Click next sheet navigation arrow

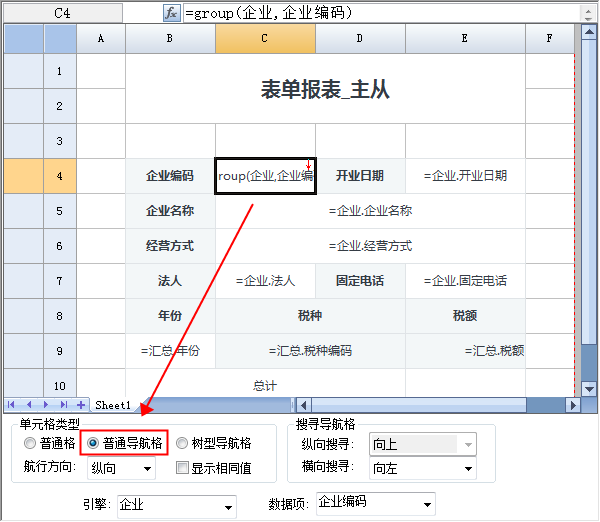(x=46, y=405)
